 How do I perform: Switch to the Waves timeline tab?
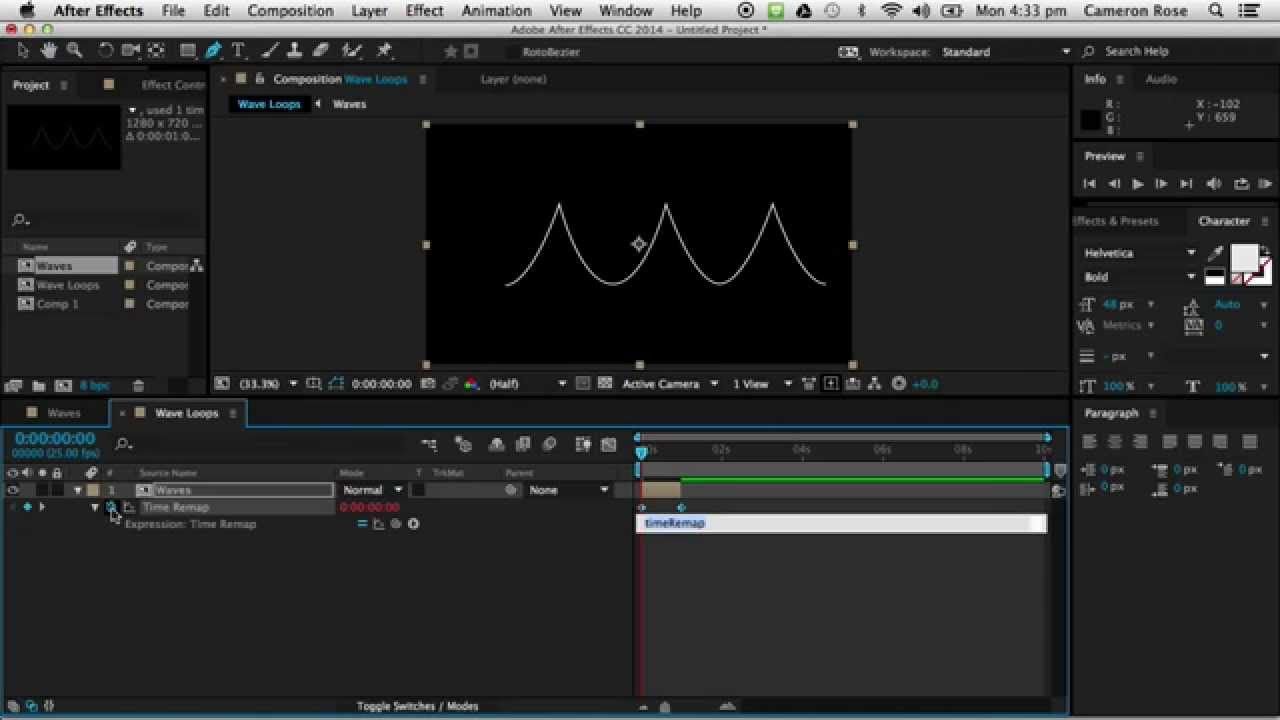tap(63, 413)
